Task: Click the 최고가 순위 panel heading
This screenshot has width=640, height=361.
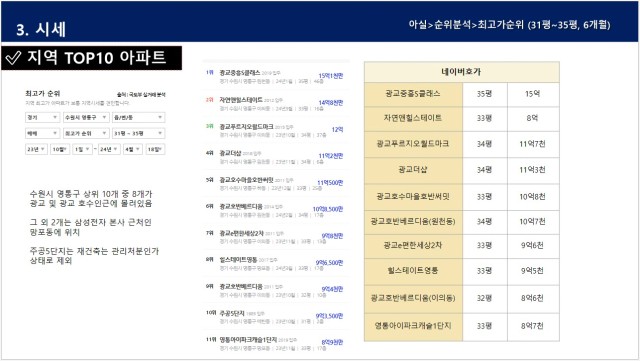Action: (42, 94)
